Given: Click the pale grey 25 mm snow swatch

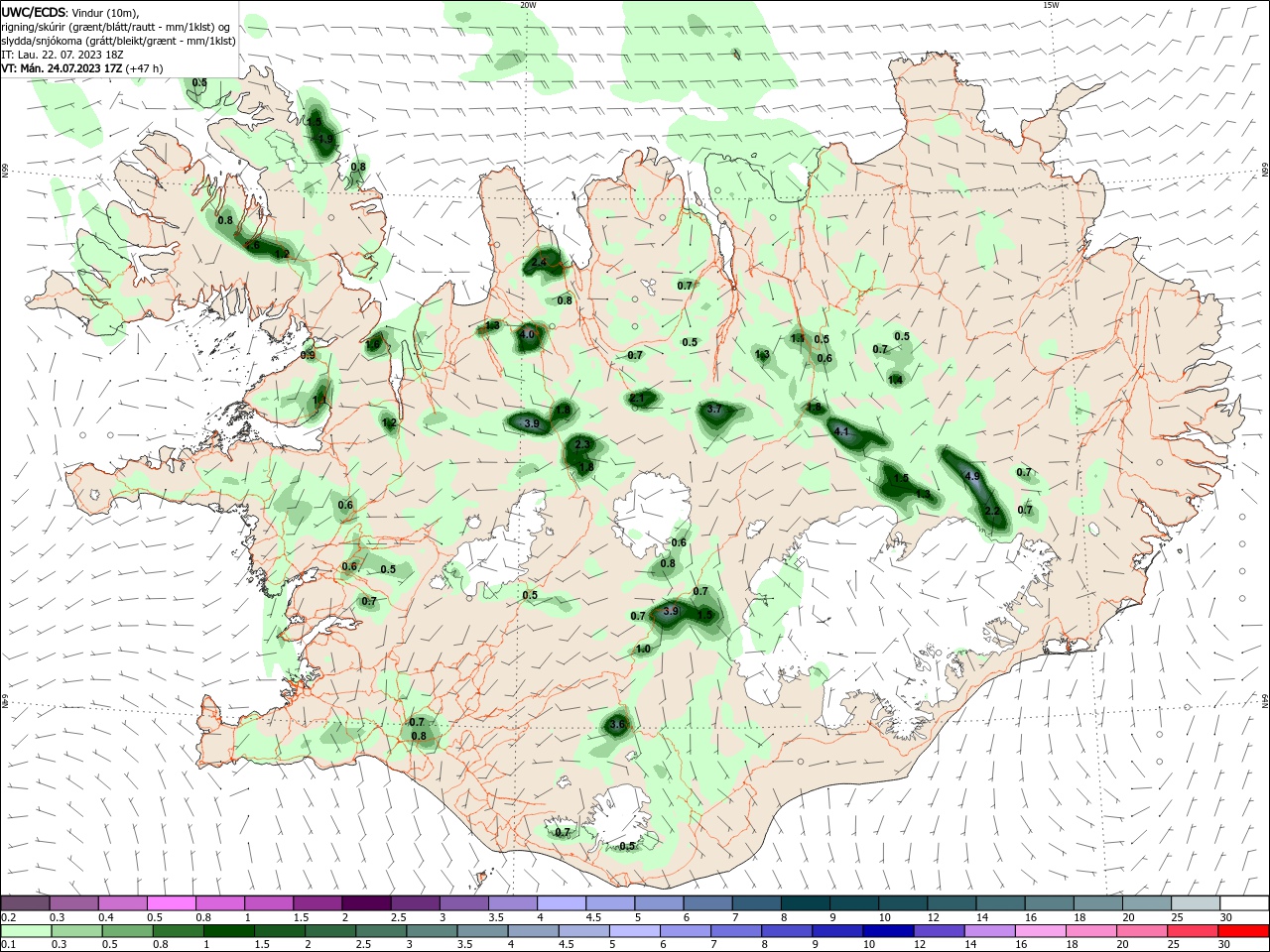Looking at the screenshot, I should [1196, 902].
